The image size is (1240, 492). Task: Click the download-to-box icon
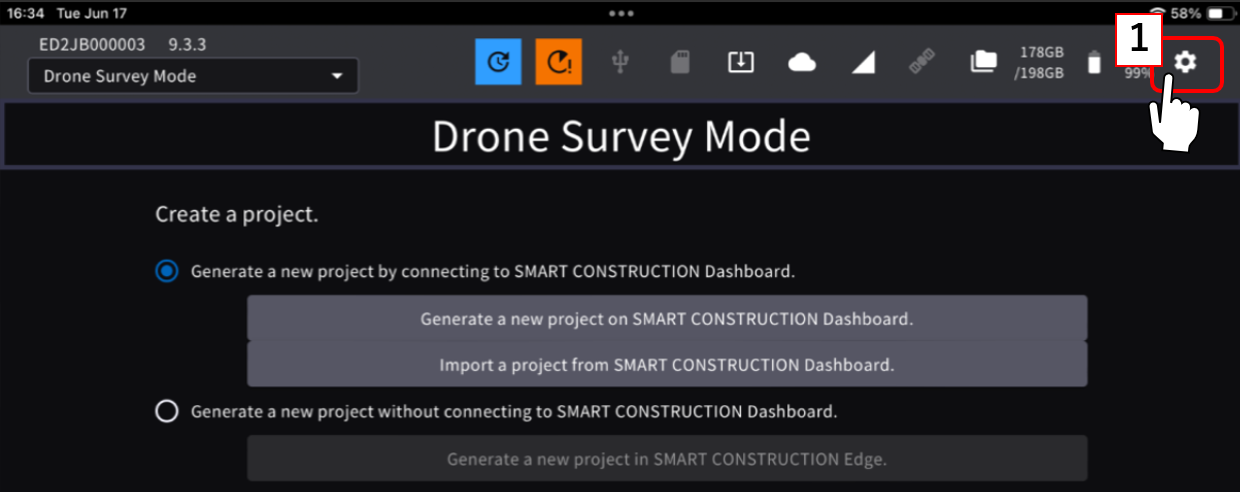[x=740, y=63]
